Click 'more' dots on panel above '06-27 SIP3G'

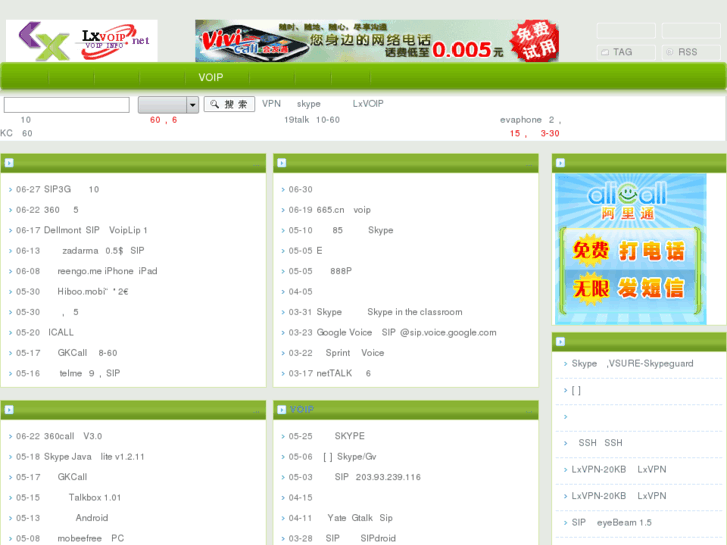pyautogui.click(x=256, y=165)
